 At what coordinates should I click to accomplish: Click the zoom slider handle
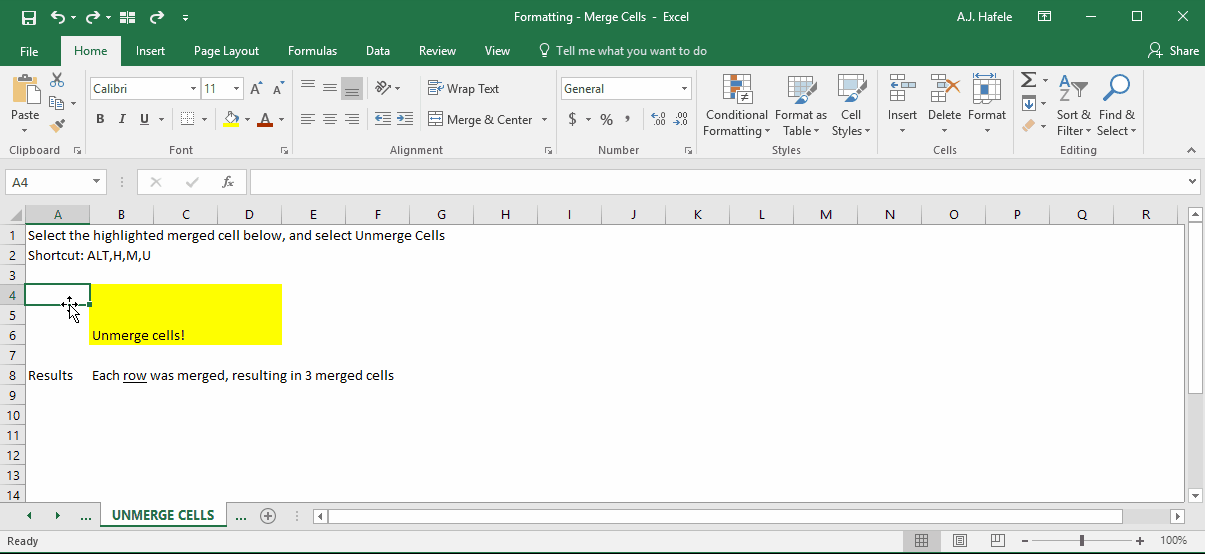click(1081, 541)
